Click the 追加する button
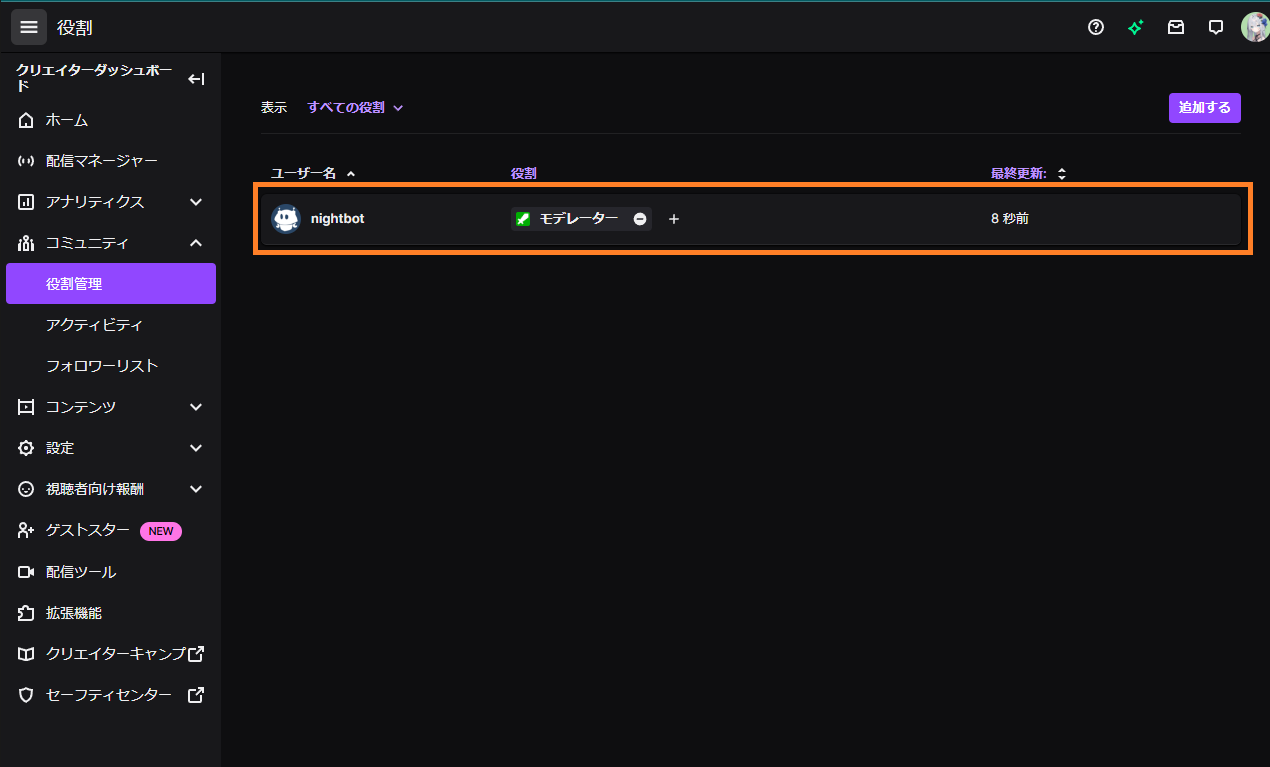 tap(1204, 108)
